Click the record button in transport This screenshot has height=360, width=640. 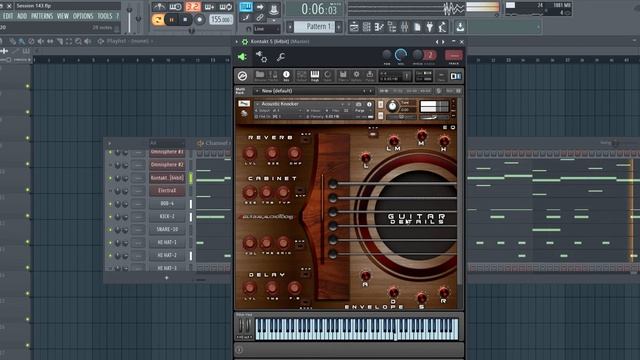pyautogui.click(x=200, y=20)
